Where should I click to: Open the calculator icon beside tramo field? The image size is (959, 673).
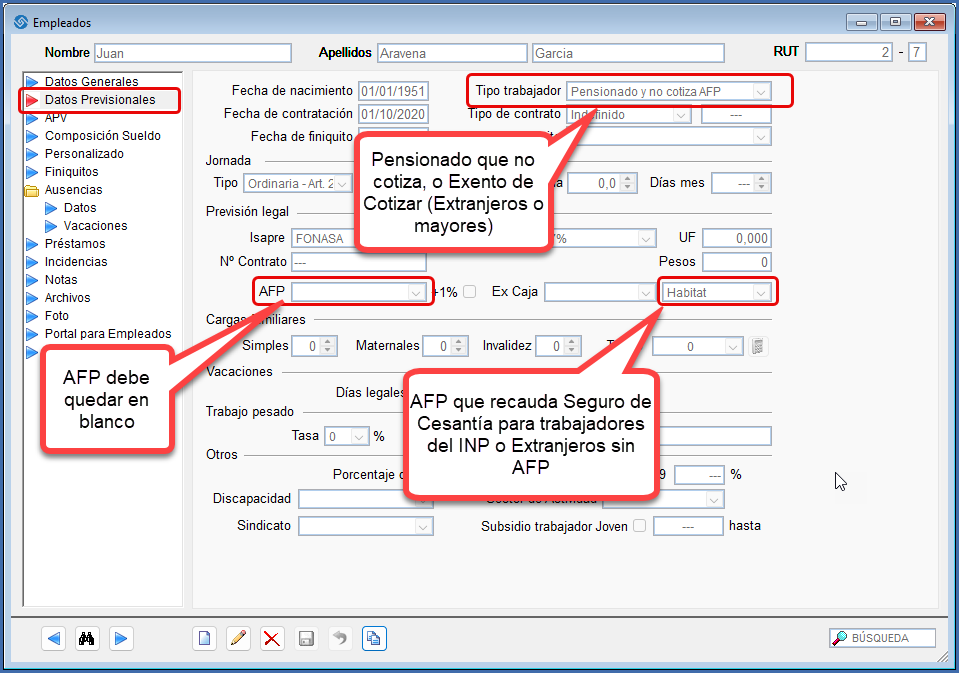758,347
